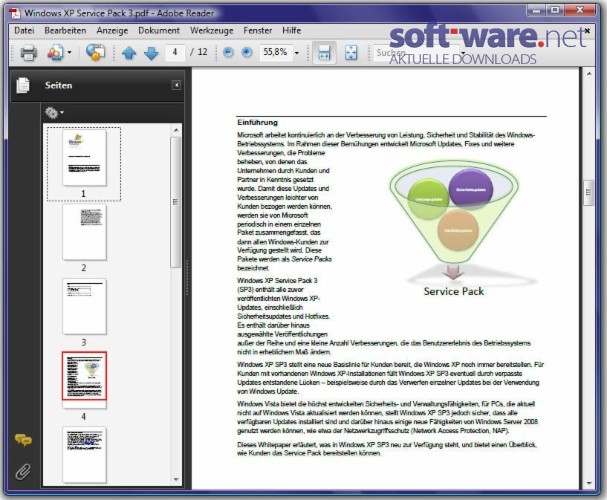Toggle fit width scrolling mode icon
This screenshot has width=607, height=500.
click(324, 53)
